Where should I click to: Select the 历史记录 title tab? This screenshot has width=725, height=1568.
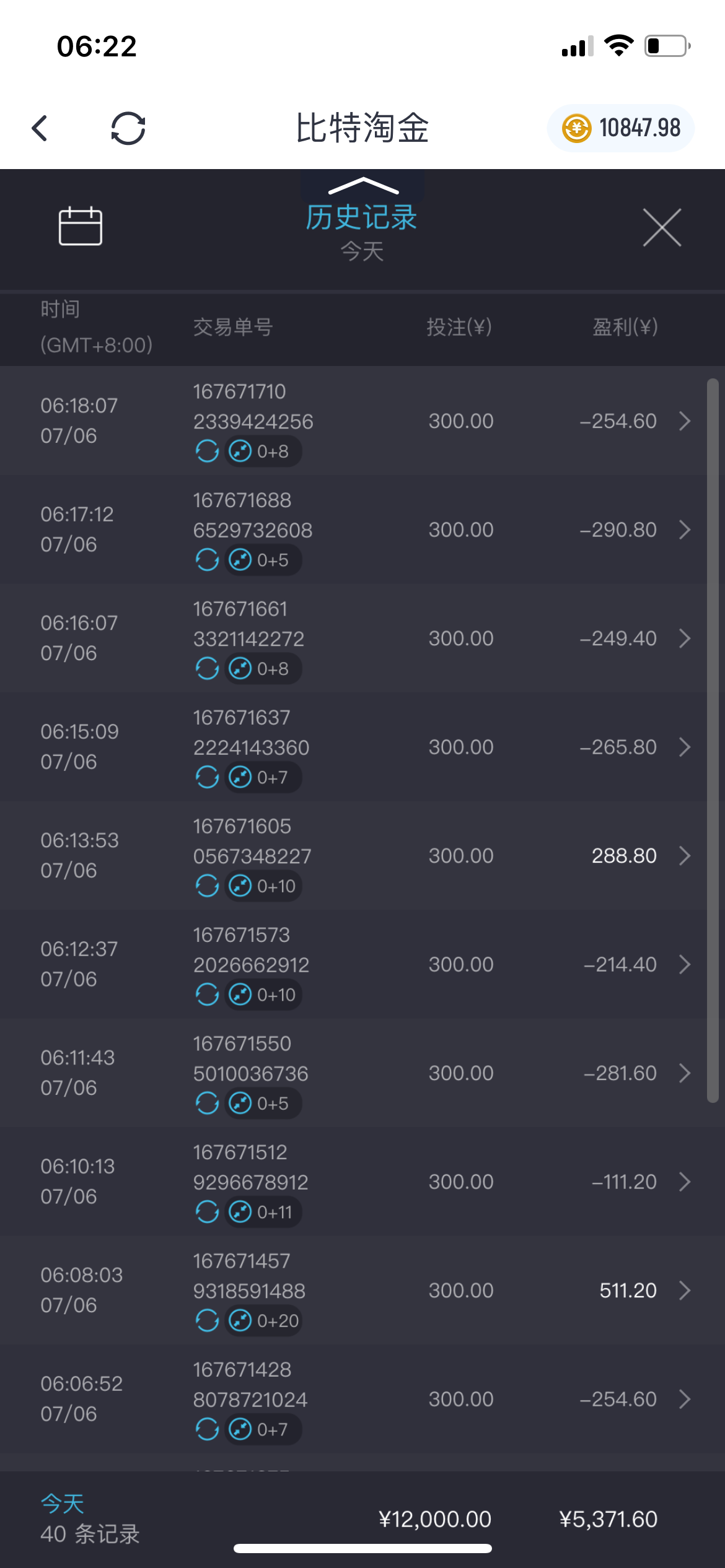click(362, 217)
